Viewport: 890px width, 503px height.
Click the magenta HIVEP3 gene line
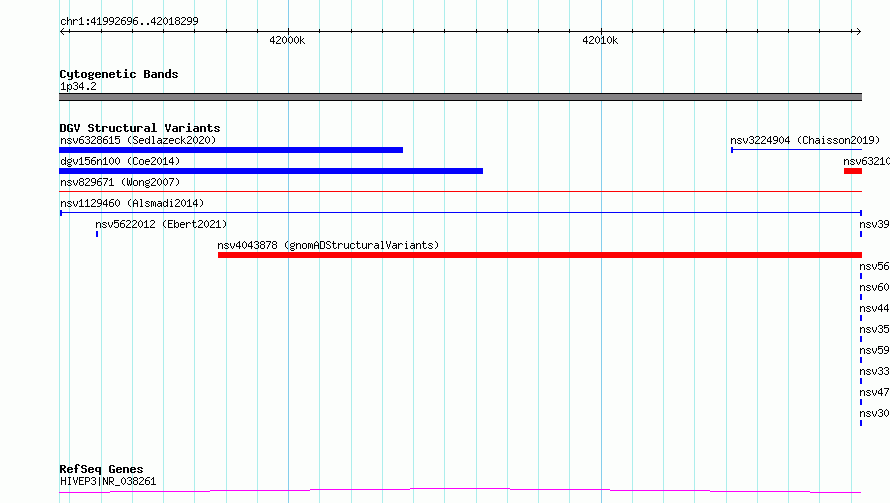click(460, 491)
